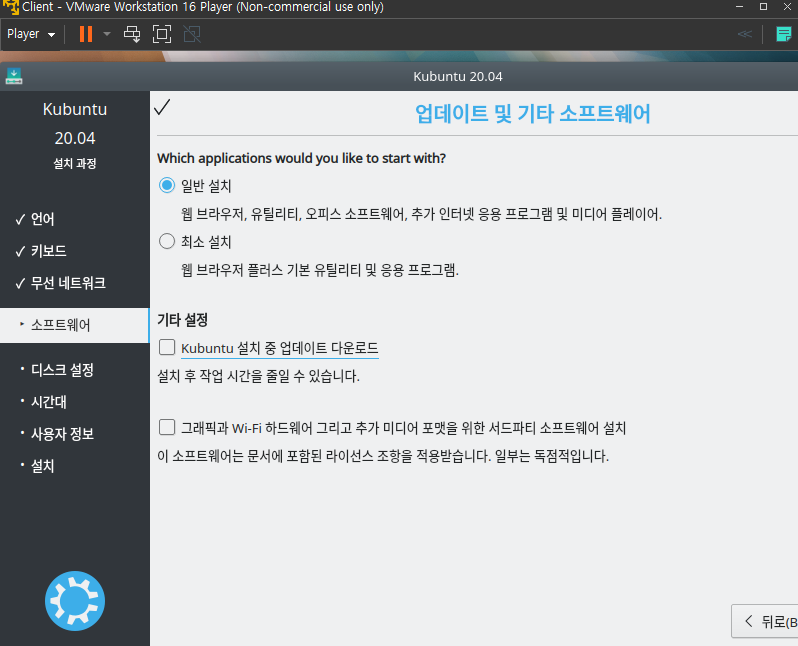Select the 사용자 정보 step in the sidebar

click(62, 434)
